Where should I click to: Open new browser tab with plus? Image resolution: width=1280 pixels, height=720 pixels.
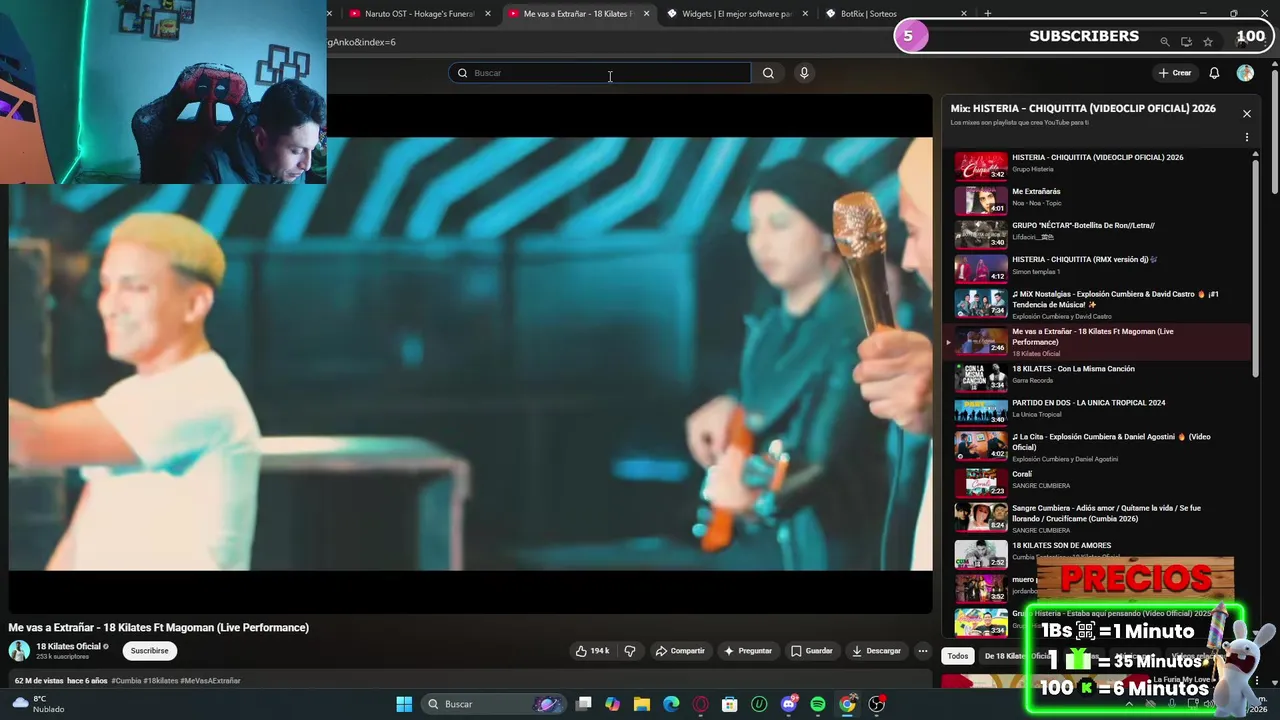(x=988, y=13)
